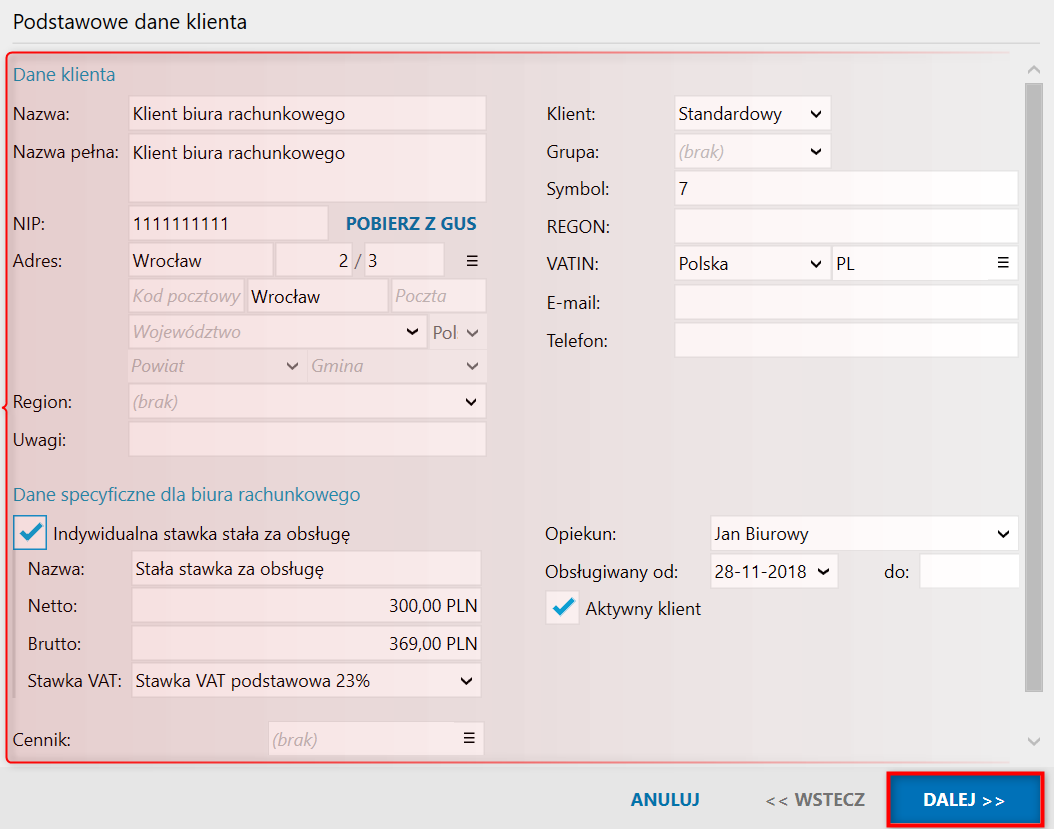Uncheck Indywidualna stawka stała za obsługę
This screenshot has height=829, width=1054.
tap(31, 533)
